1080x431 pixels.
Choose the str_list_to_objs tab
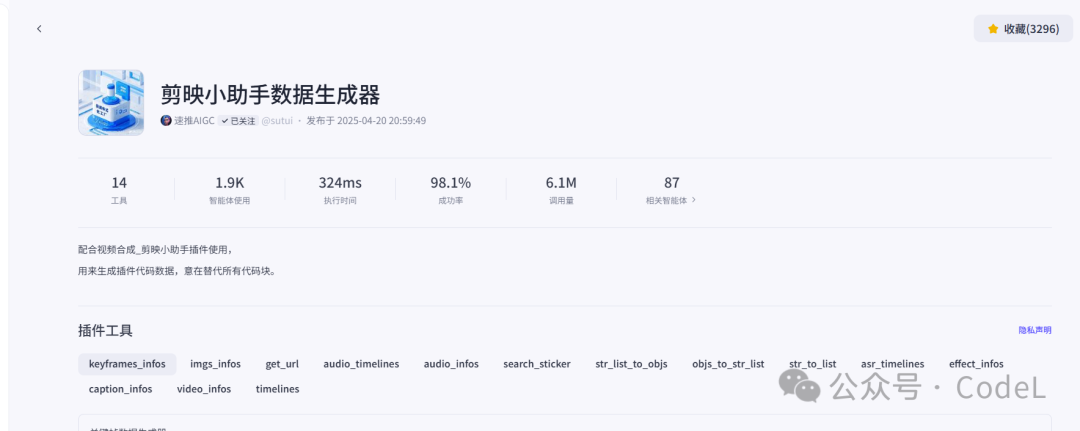pos(632,364)
